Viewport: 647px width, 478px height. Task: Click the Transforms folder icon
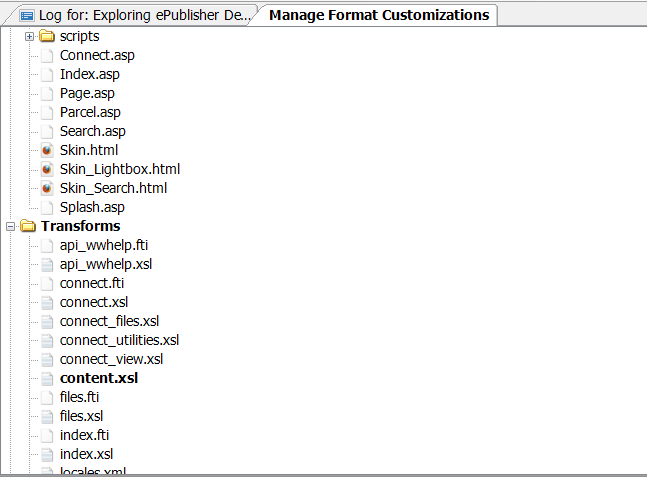click(x=28, y=226)
